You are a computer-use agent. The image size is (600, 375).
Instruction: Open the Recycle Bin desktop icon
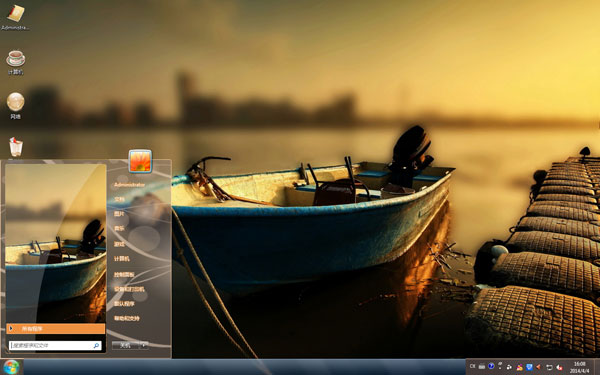[16, 147]
